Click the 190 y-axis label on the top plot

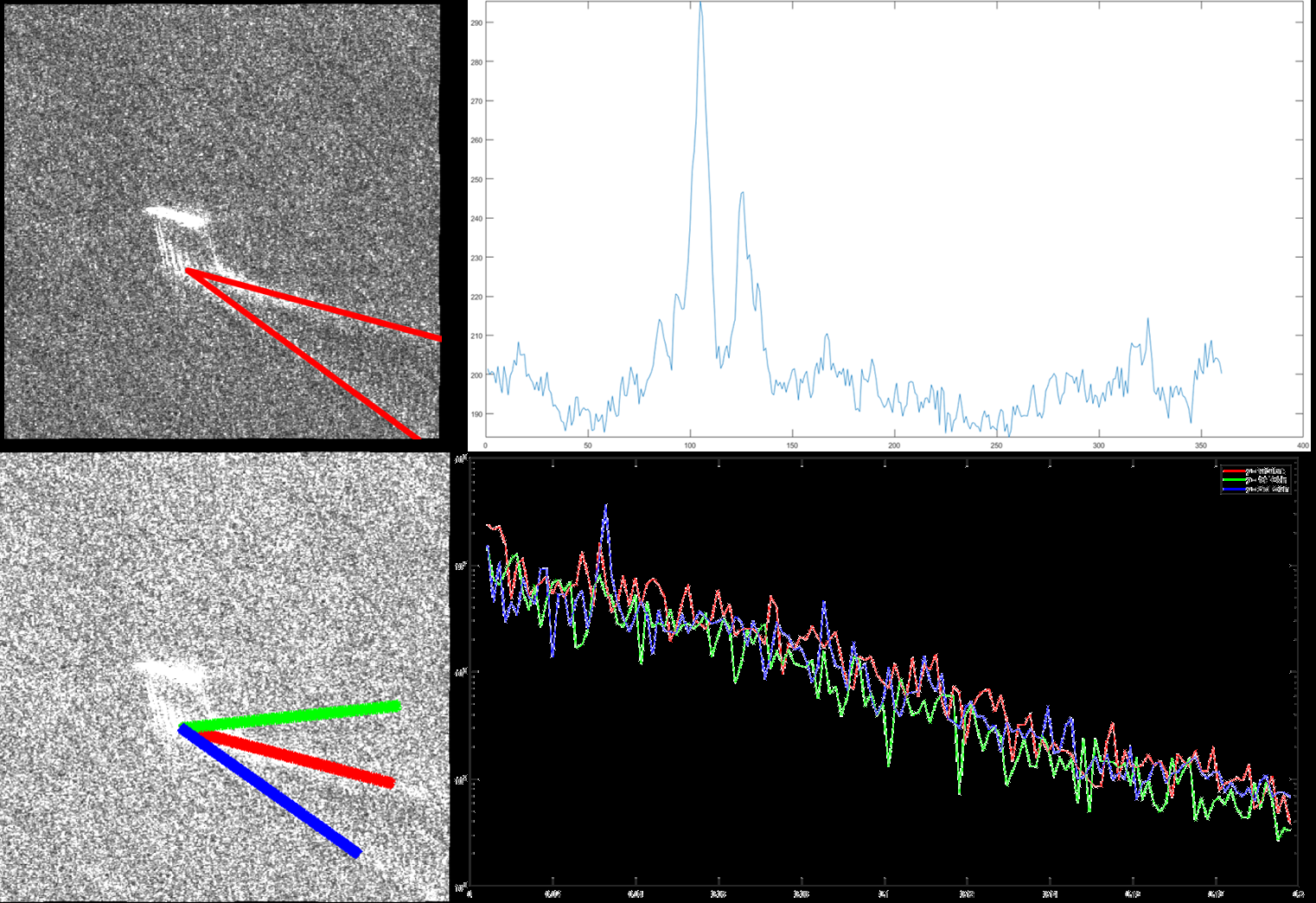[476, 414]
